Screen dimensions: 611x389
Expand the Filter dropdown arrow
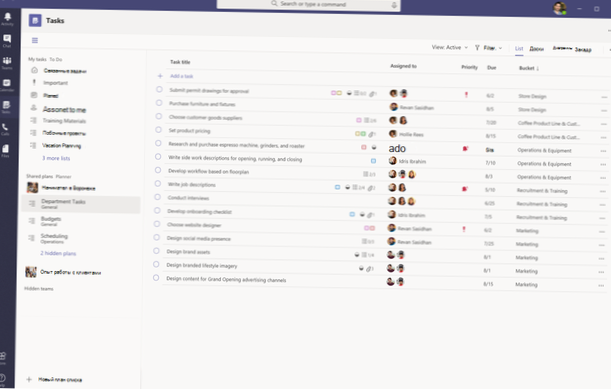tap(500, 48)
